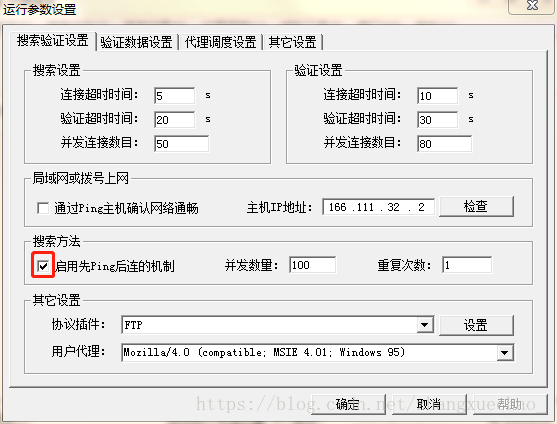The width and height of the screenshot is (557, 424).
Task: Click the FTP text in 协议插件 box
Action: pyautogui.click(x=133, y=325)
